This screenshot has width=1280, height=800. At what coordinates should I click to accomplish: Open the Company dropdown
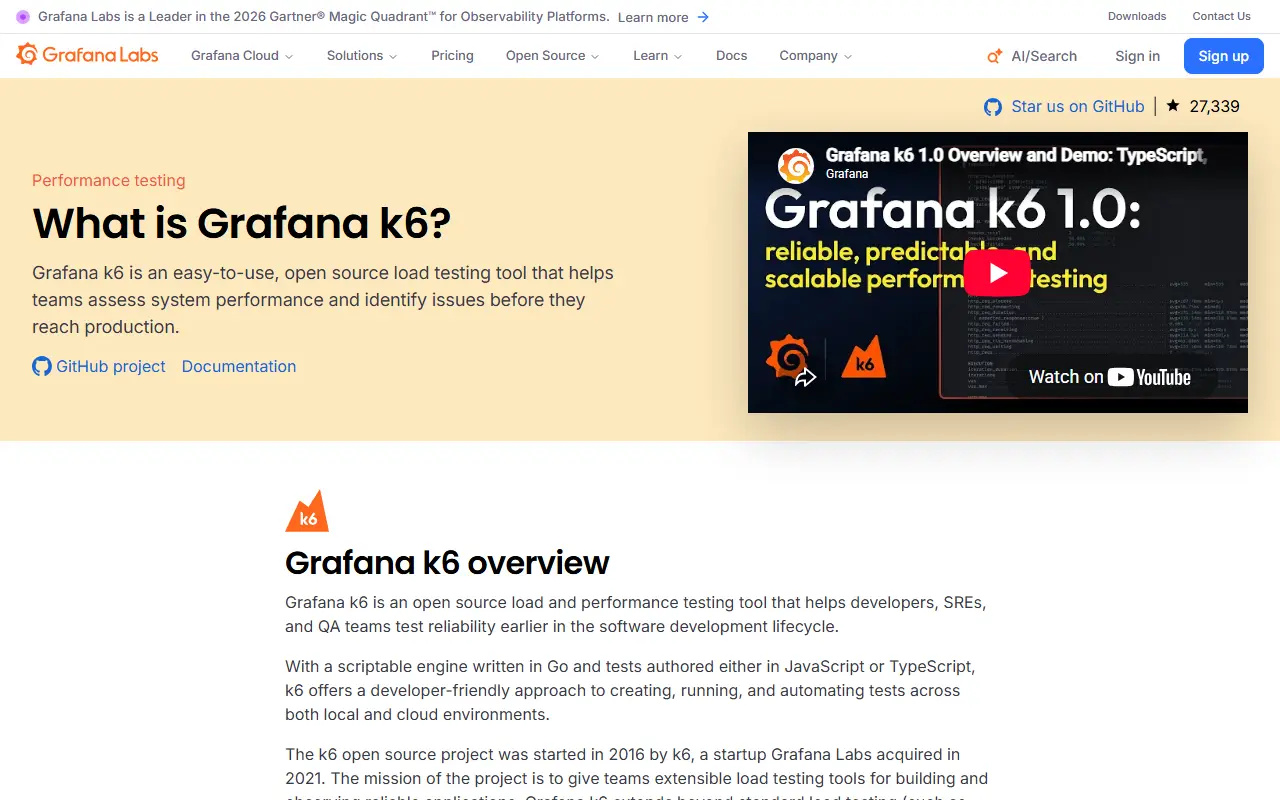coord(816,56)
